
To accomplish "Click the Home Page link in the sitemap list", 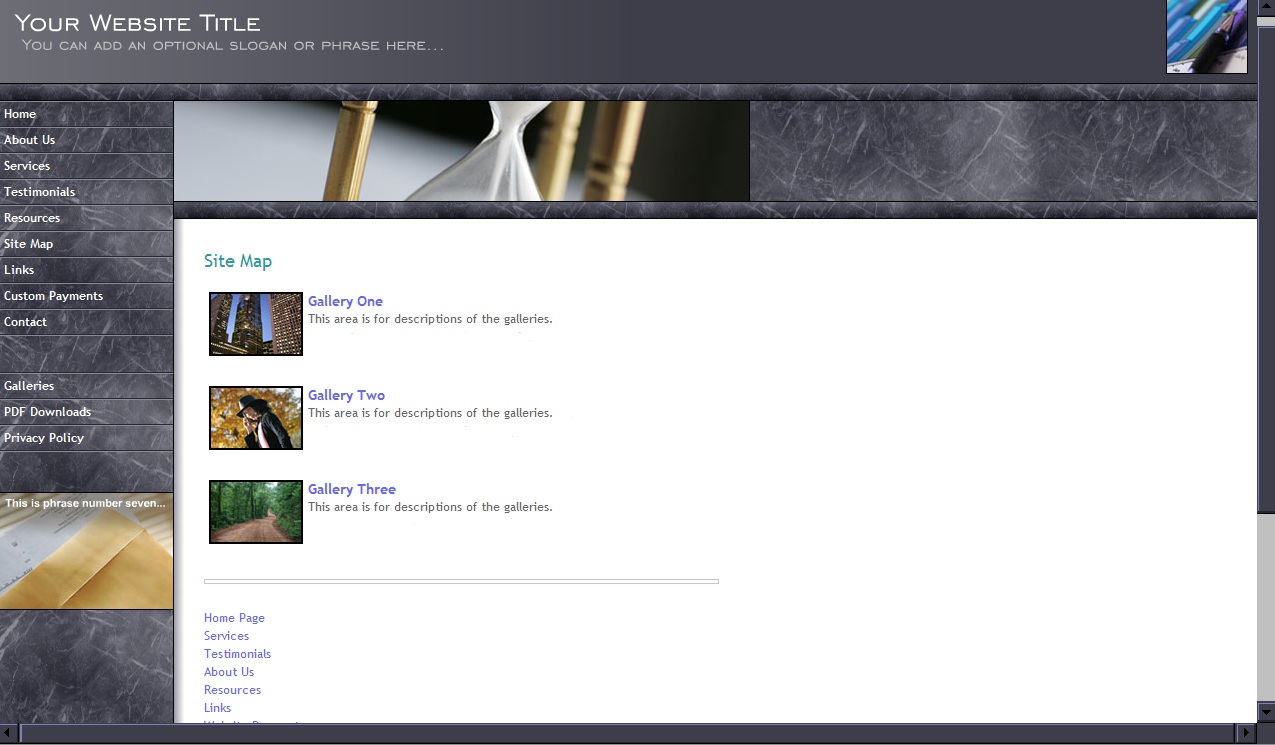I will coord(234,618).
